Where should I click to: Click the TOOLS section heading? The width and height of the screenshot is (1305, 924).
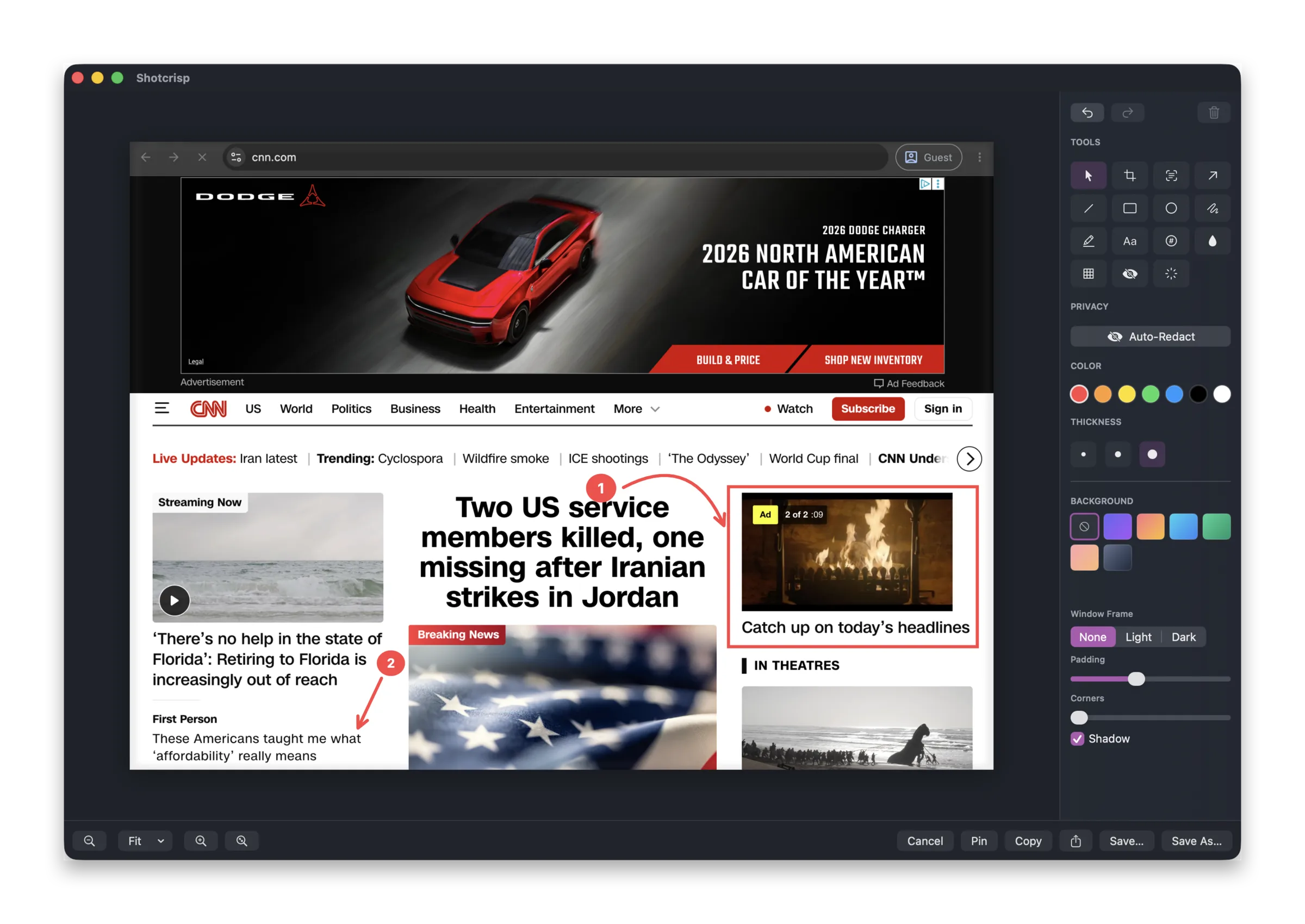coord(1085,142)
